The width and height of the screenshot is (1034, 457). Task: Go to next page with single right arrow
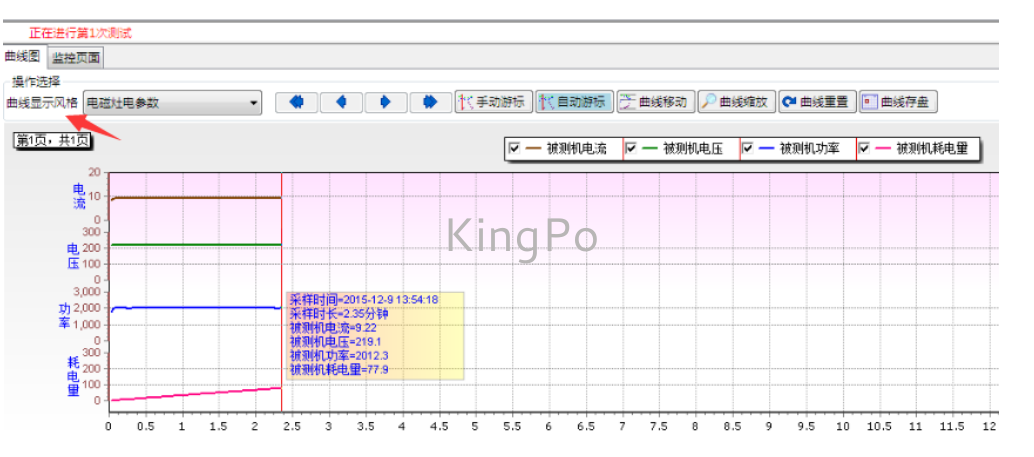click(386, 102)
